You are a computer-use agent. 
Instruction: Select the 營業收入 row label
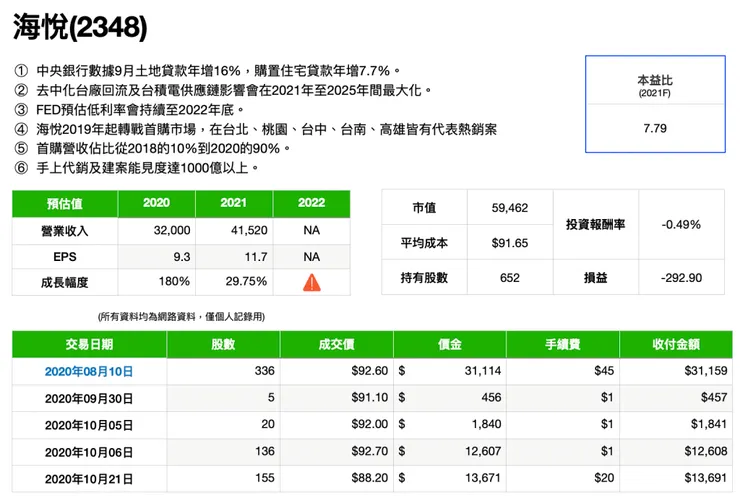65,231
